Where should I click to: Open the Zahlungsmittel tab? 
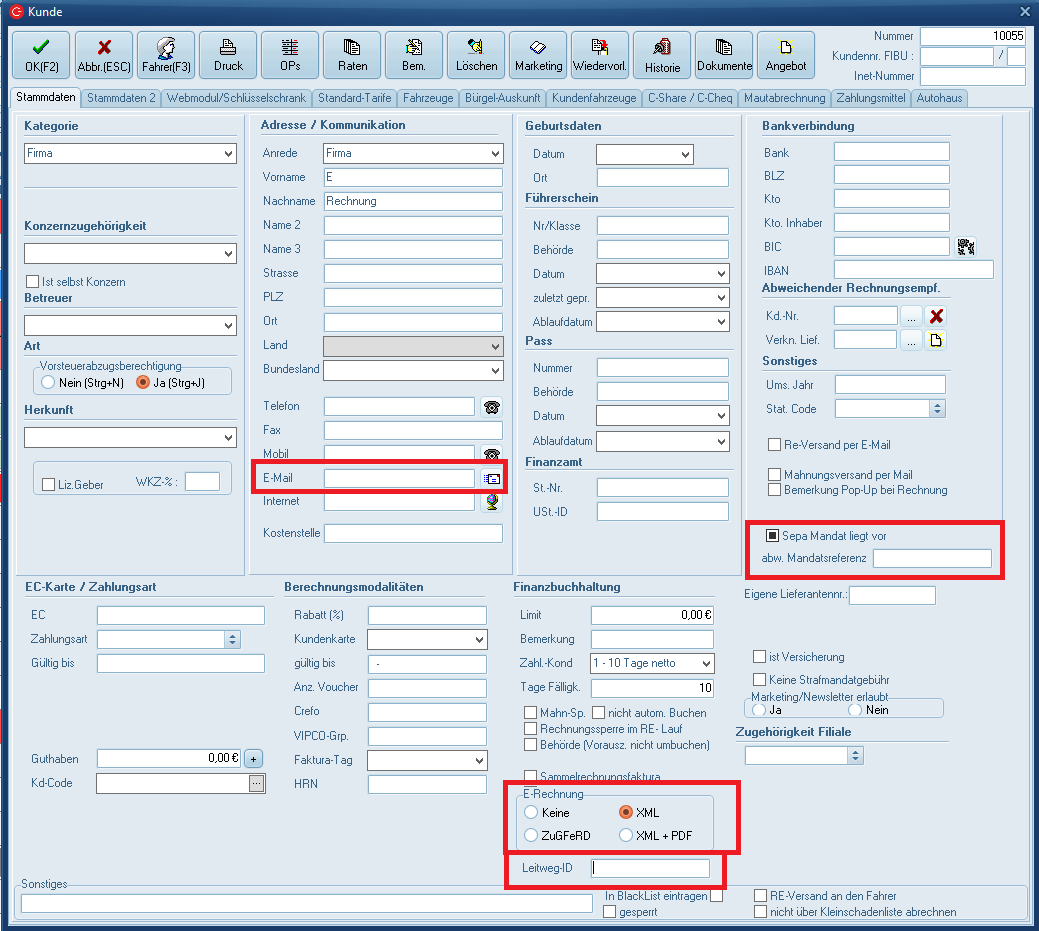[x=871, y=98]
